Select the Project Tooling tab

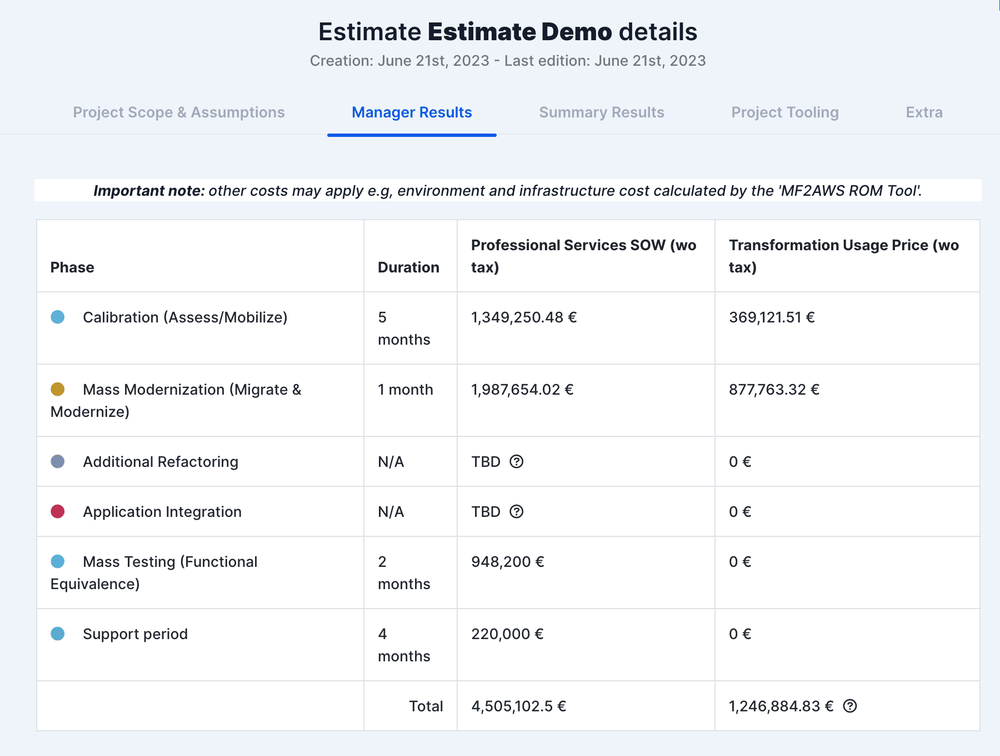785,112
